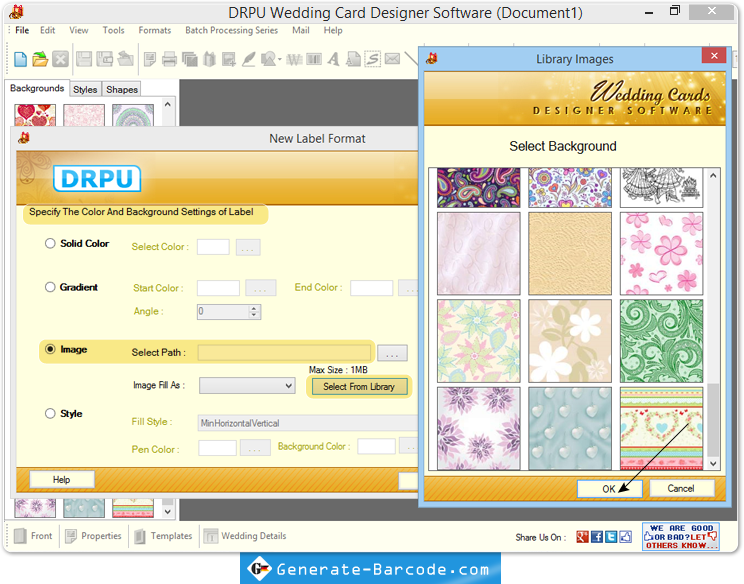This screenshot has height=584, width=744.
Task: Select the teal hearts background thumbnail
Action: click(x=570, y=428)
